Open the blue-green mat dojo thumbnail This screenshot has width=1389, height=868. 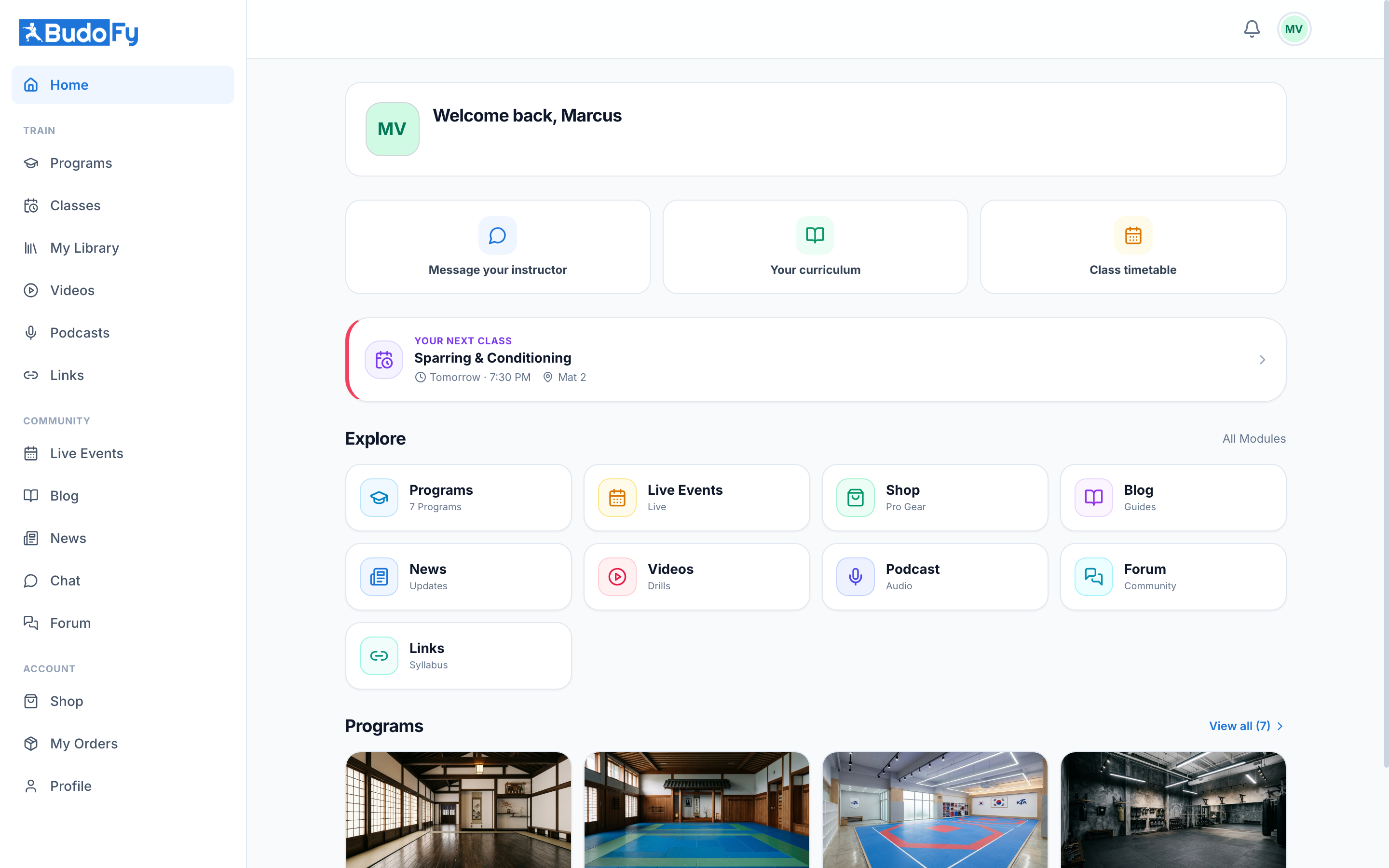(697, 810)
